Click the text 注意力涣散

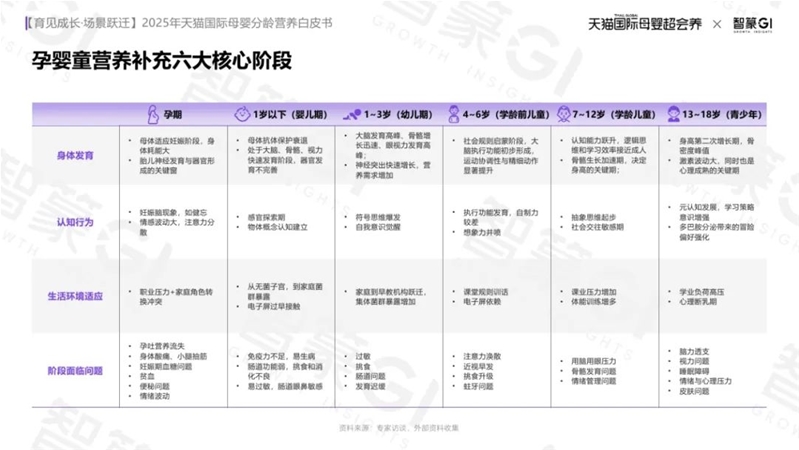tap(482, 357)
